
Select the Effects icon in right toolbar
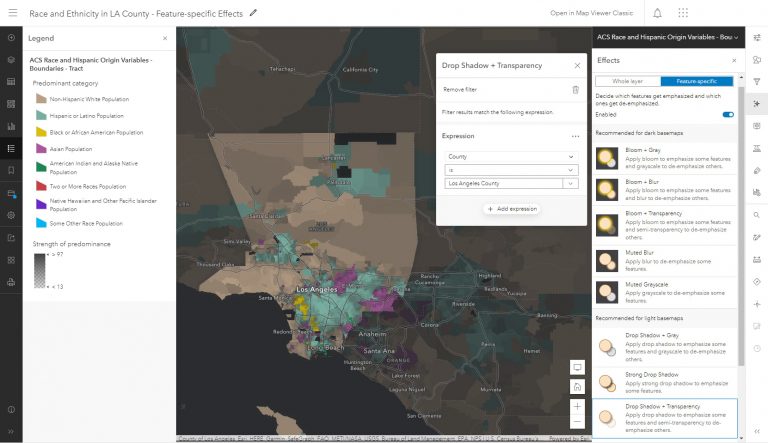757,103
